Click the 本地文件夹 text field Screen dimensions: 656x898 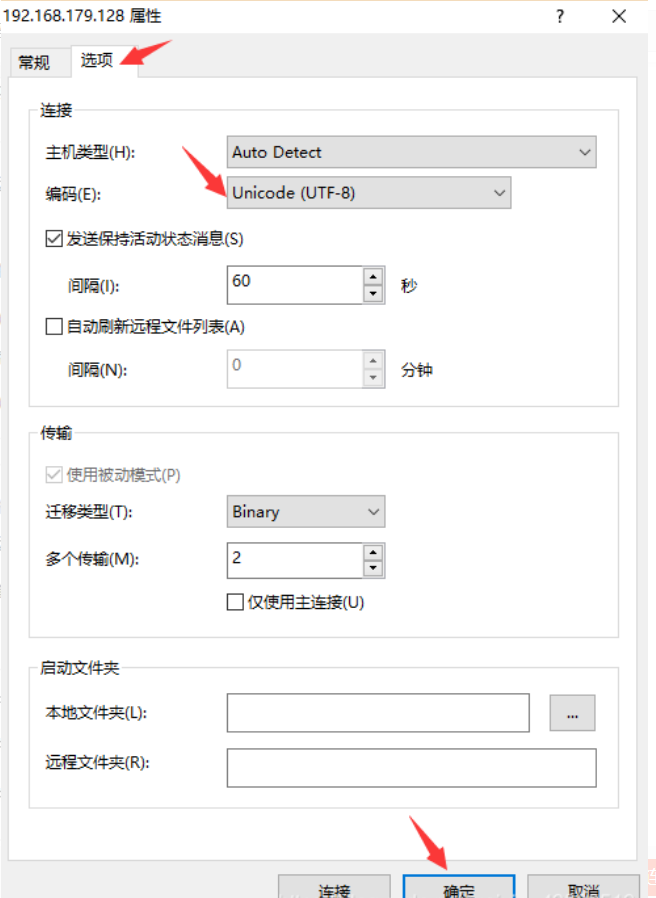(377, 713)
